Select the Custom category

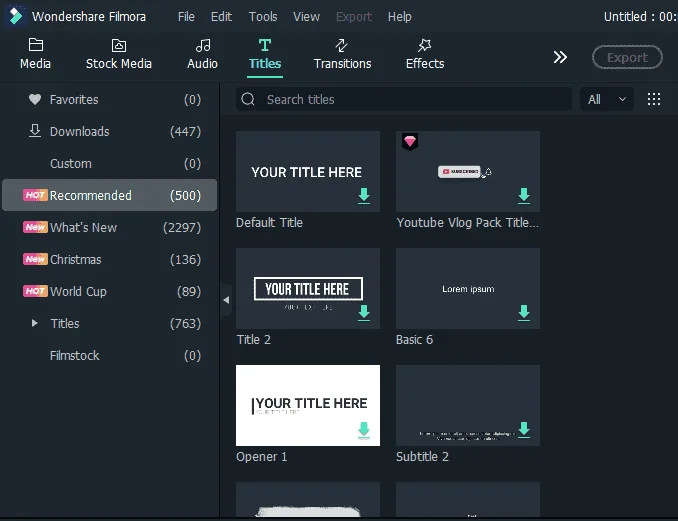point(109,163)
